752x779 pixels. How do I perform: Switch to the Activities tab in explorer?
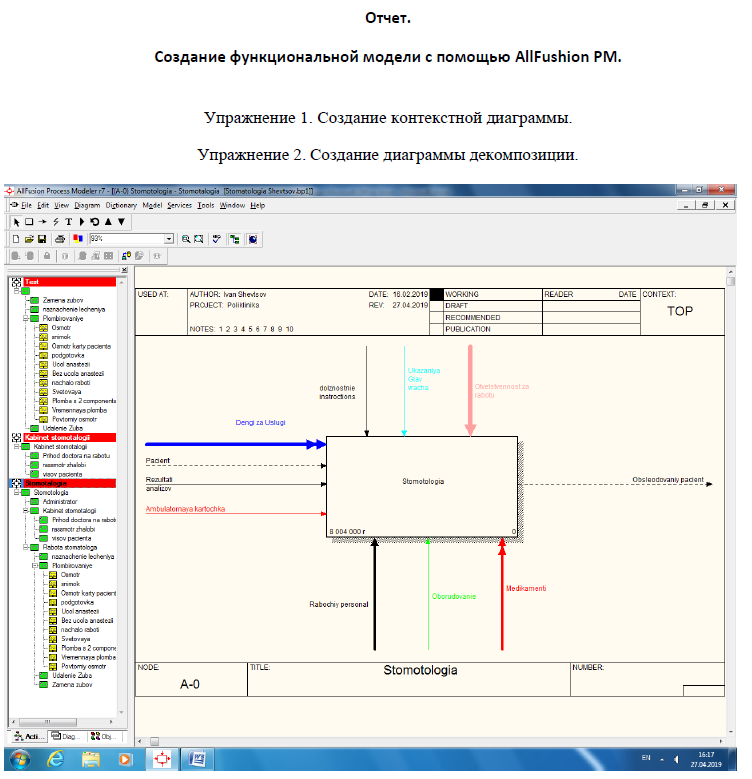[x=28, y=737]
